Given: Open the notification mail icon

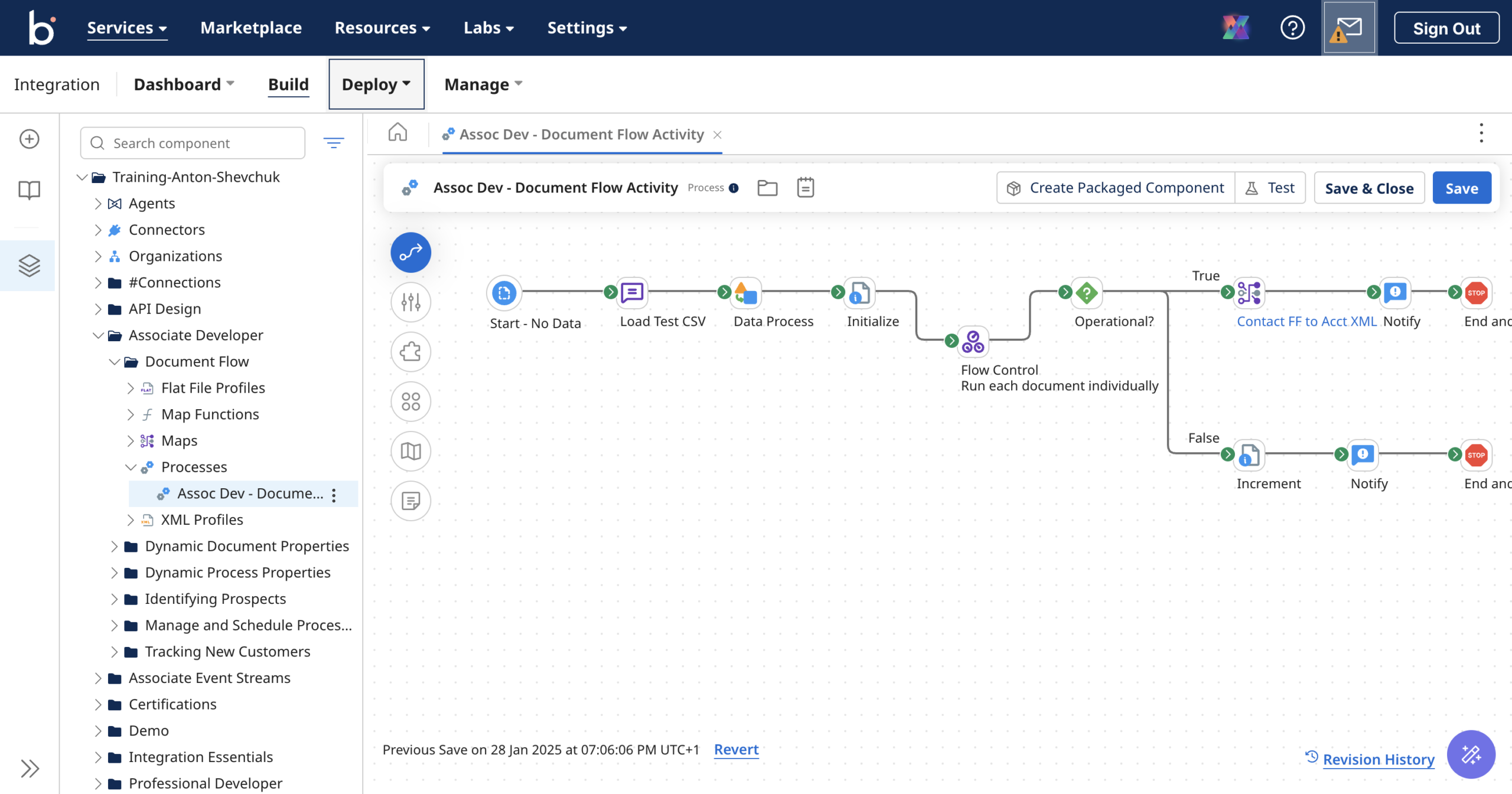Looking at the screenshot, I should click(x=1348, y=28).
